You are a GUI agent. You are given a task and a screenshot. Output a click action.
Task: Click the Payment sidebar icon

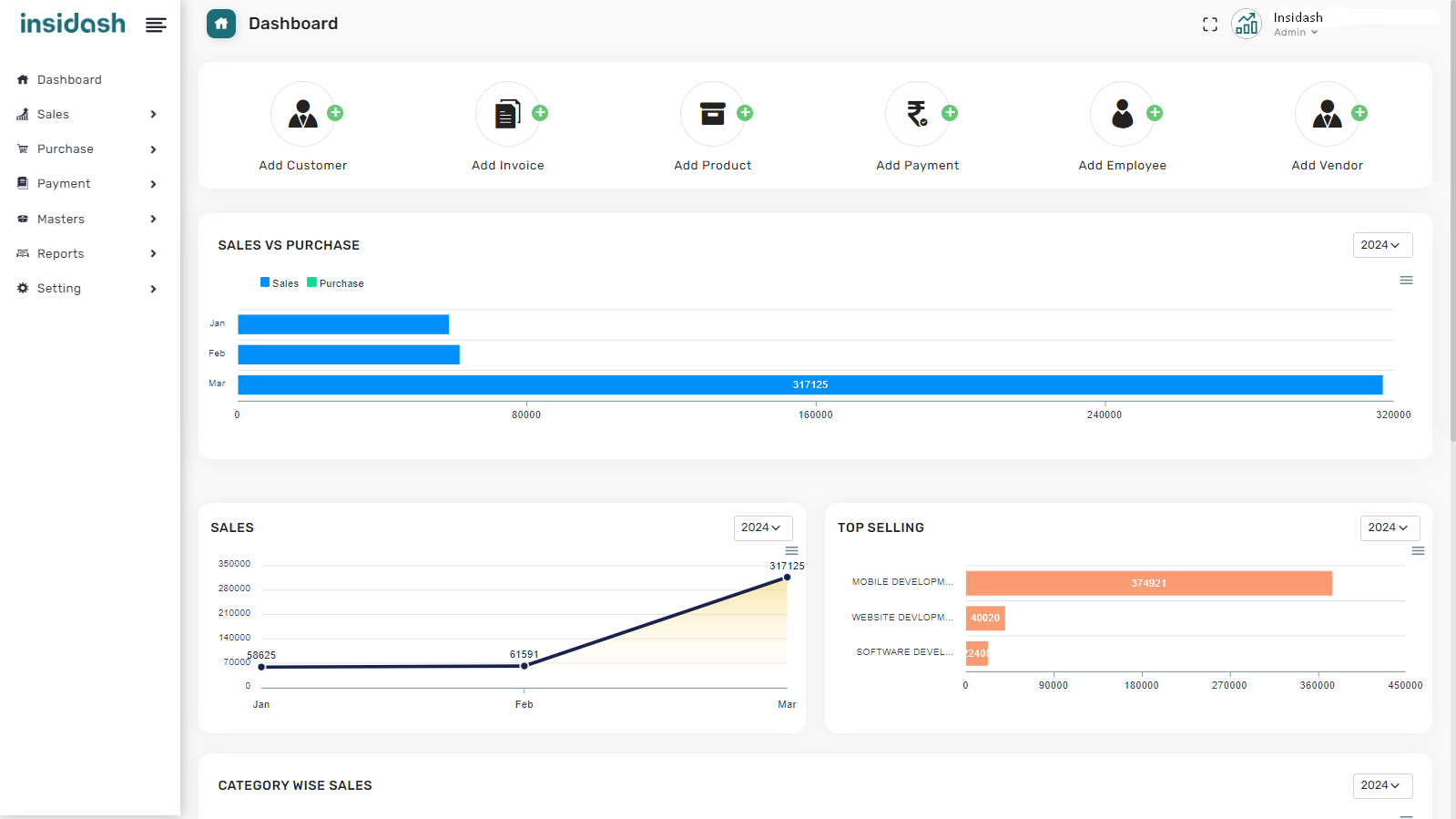click(x=23, y=183)
